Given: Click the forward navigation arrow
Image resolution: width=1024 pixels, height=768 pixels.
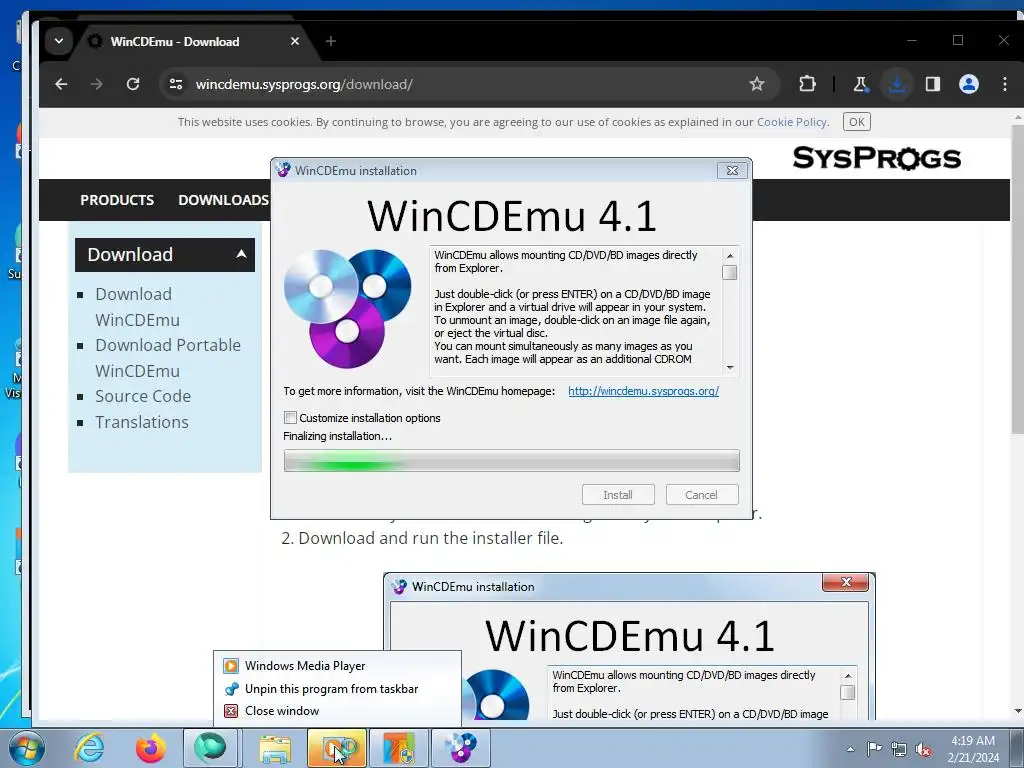Looking at the screenshot, I should [97, 84].
